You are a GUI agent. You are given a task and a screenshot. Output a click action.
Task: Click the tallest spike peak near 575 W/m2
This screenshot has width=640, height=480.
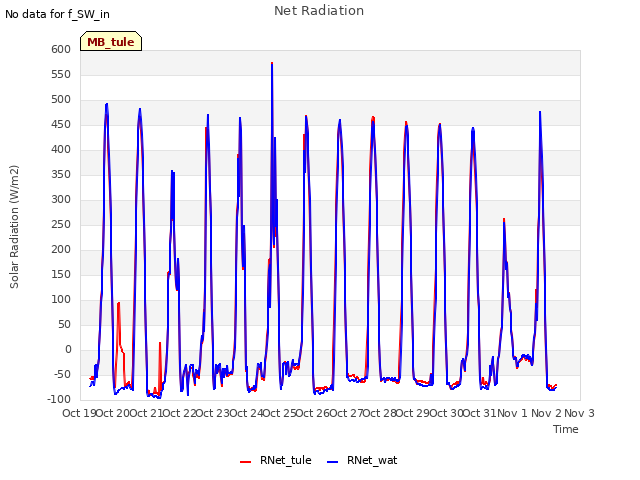[x=272, y=64]
